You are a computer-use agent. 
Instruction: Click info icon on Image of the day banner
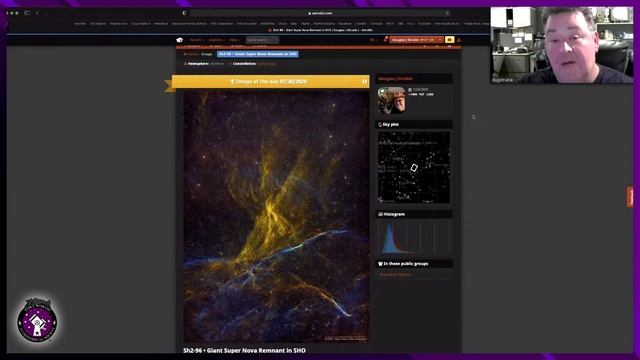pos(364,82)
